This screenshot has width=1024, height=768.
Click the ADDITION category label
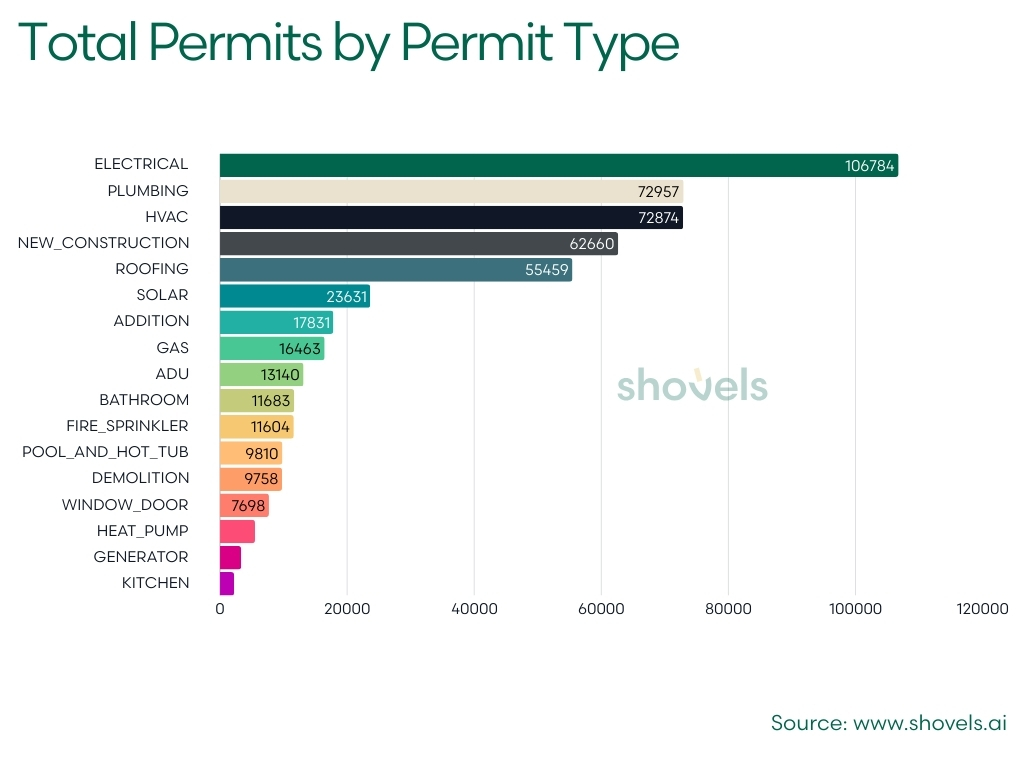click(152, 321)
